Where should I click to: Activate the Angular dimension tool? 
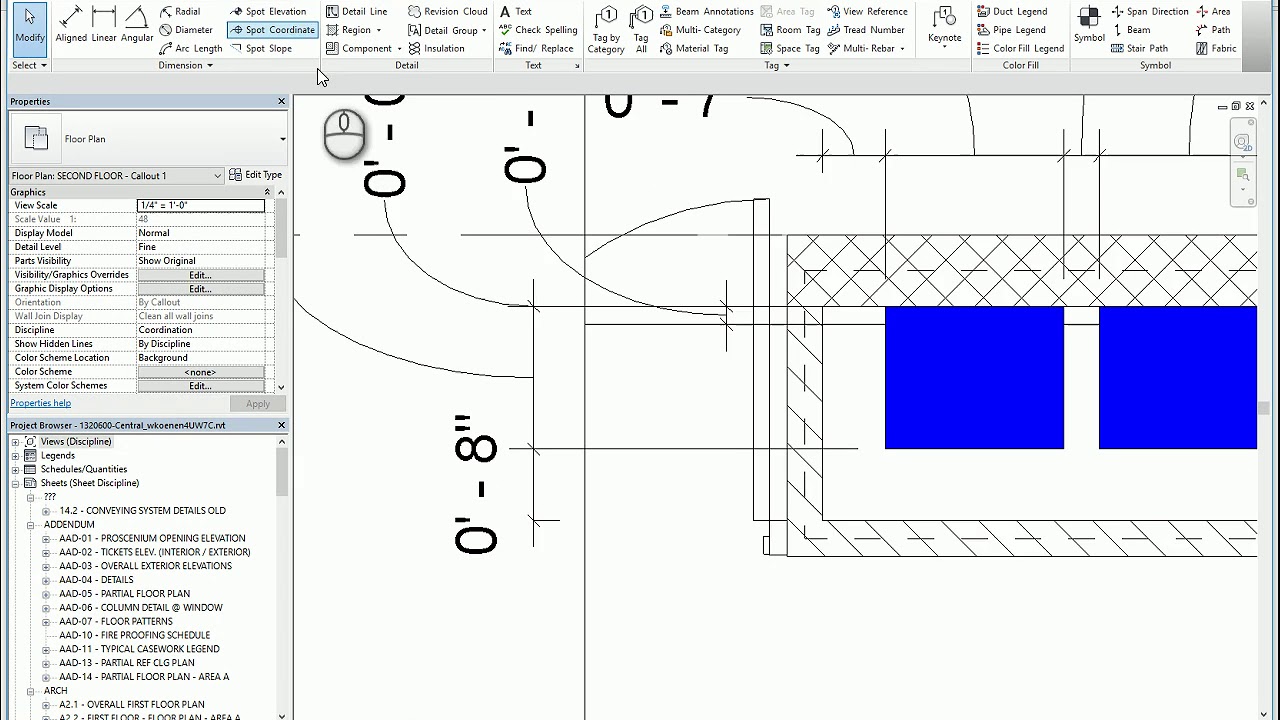137,26
